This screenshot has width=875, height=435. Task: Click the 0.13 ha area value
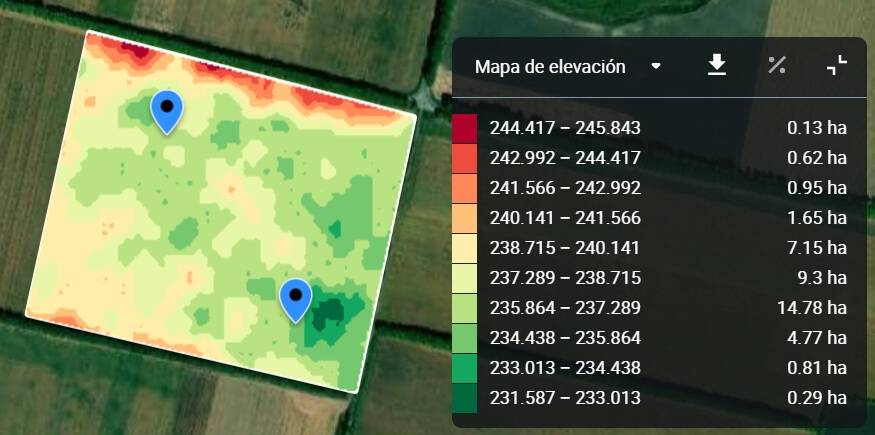817,128
